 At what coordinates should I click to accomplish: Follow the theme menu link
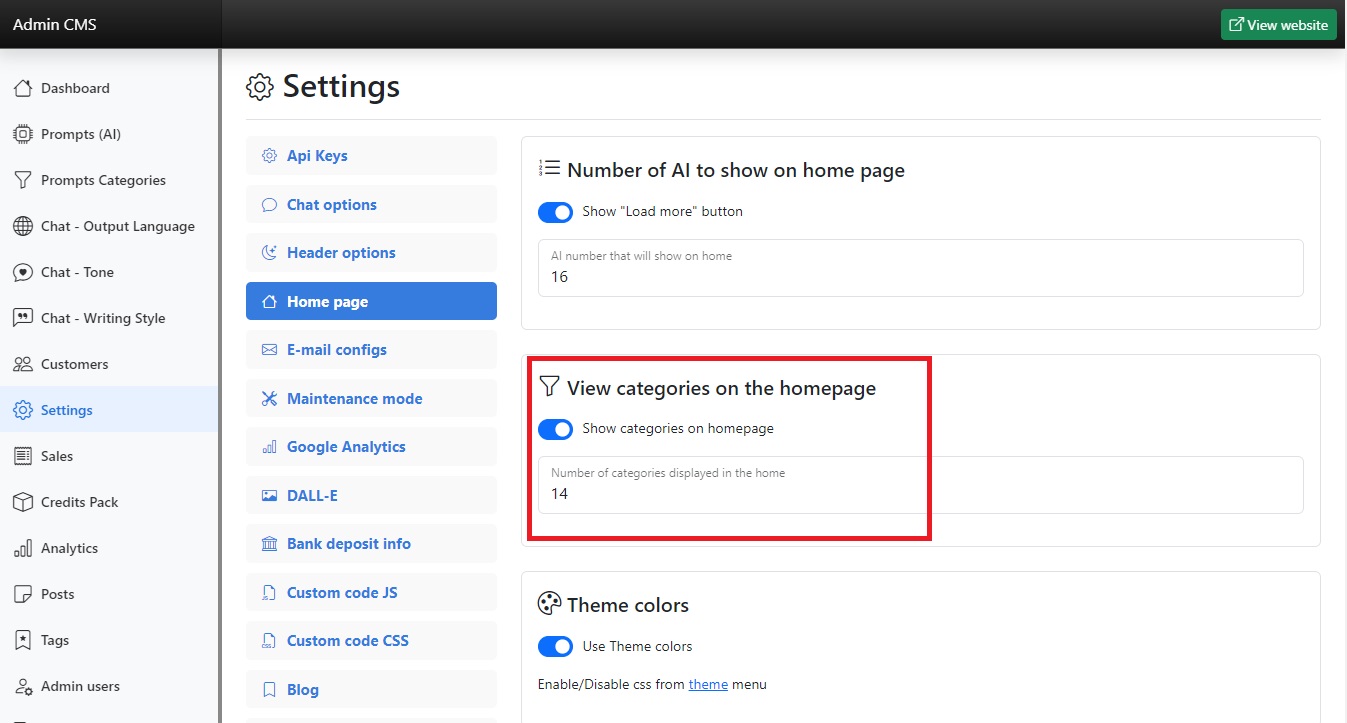708,685
